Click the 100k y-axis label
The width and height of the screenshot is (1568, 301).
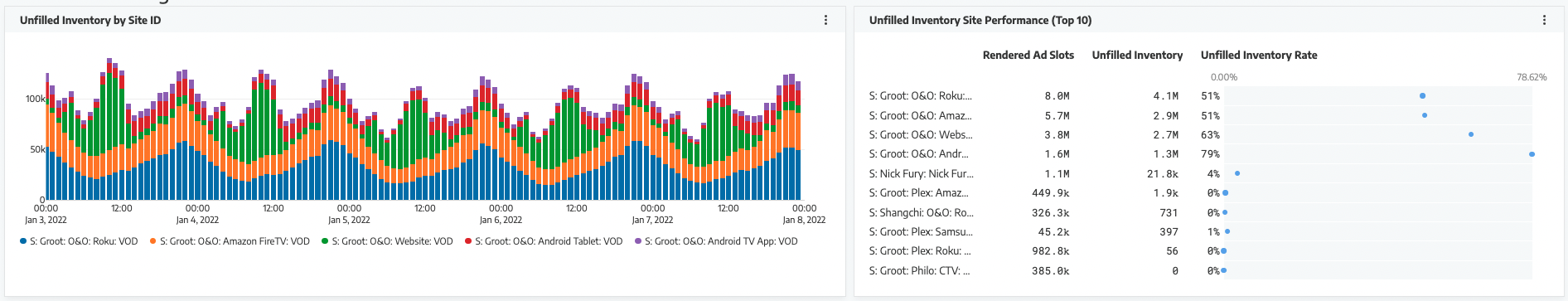pos(36,99)
